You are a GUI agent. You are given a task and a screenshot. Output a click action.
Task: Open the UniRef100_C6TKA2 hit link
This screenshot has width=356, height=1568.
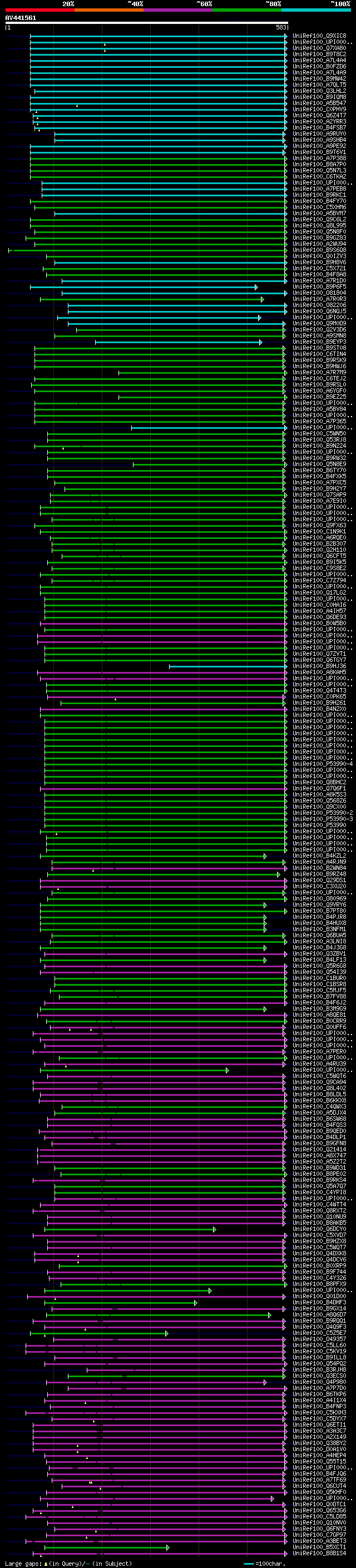coord(319,176)
